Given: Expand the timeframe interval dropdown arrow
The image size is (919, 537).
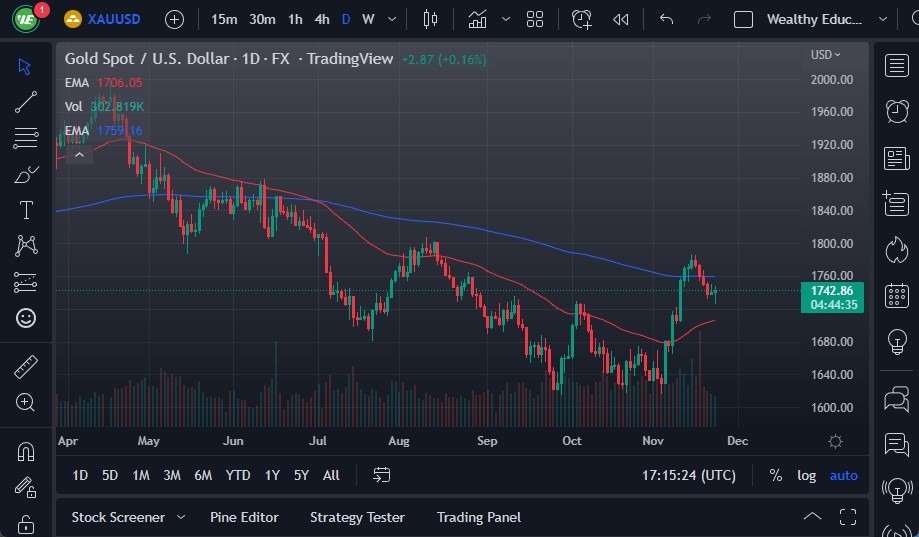Looking at the screenshot, I should pyautogui.click(x=391, y=19).
